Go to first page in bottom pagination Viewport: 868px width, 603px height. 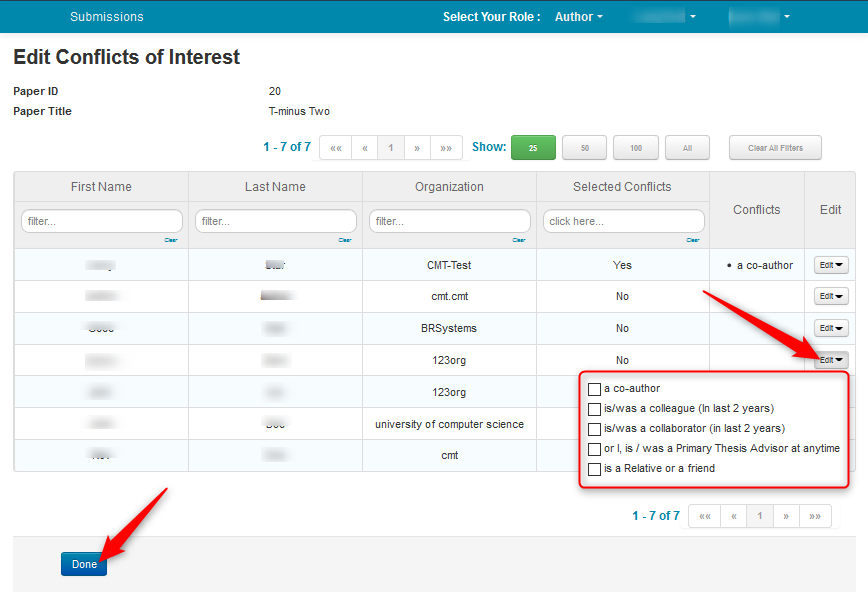[704, 516]
